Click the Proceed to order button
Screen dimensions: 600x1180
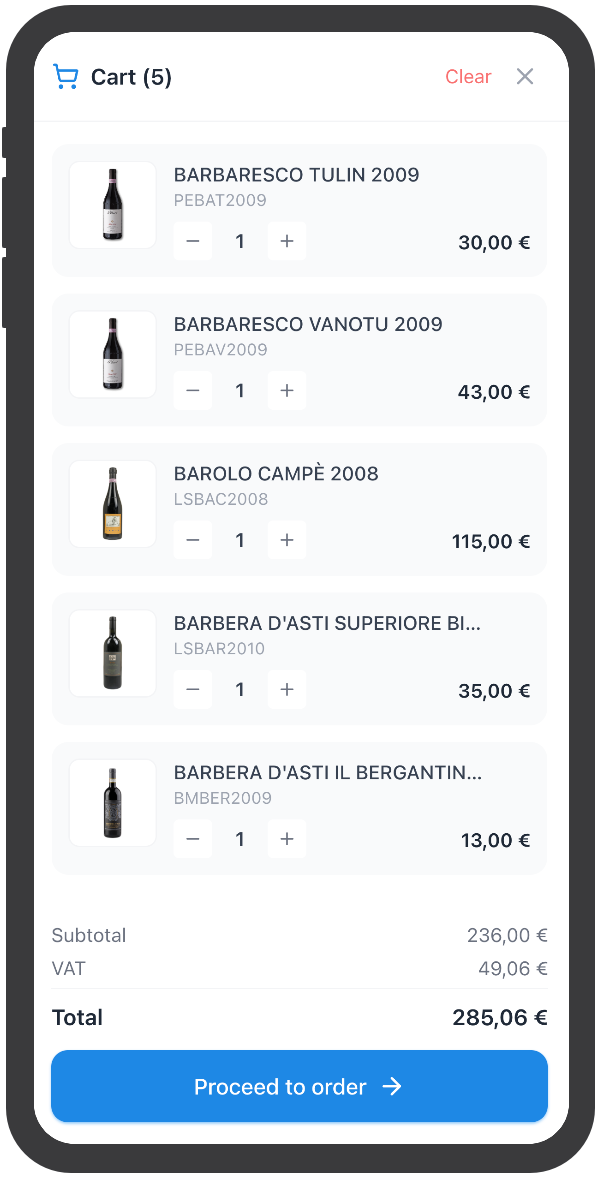point(299,1086)
